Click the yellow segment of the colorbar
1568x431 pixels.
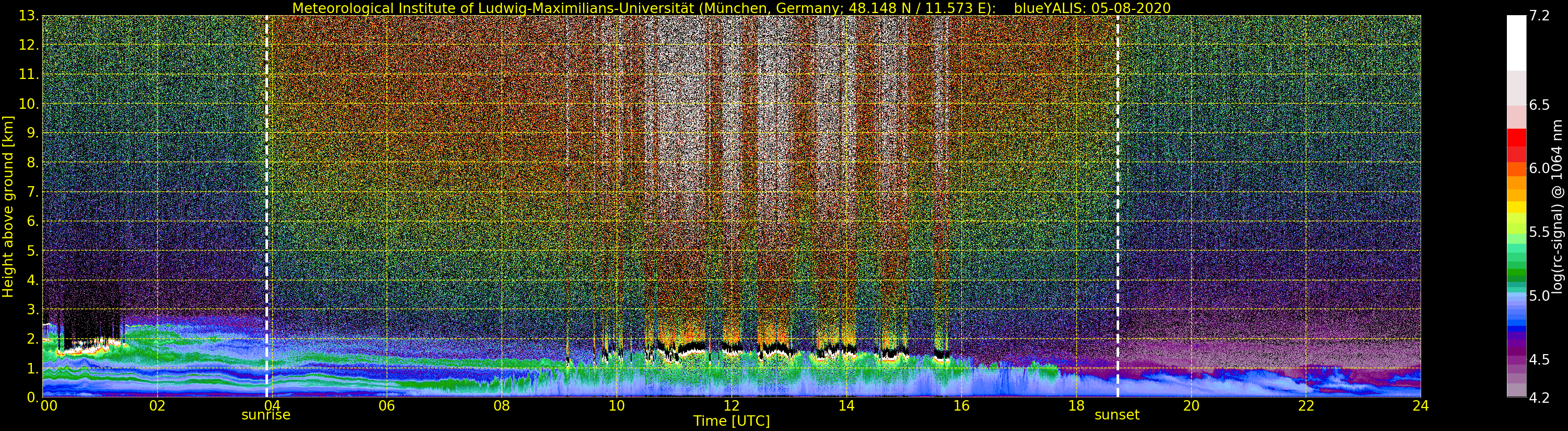coord(1516,207)
